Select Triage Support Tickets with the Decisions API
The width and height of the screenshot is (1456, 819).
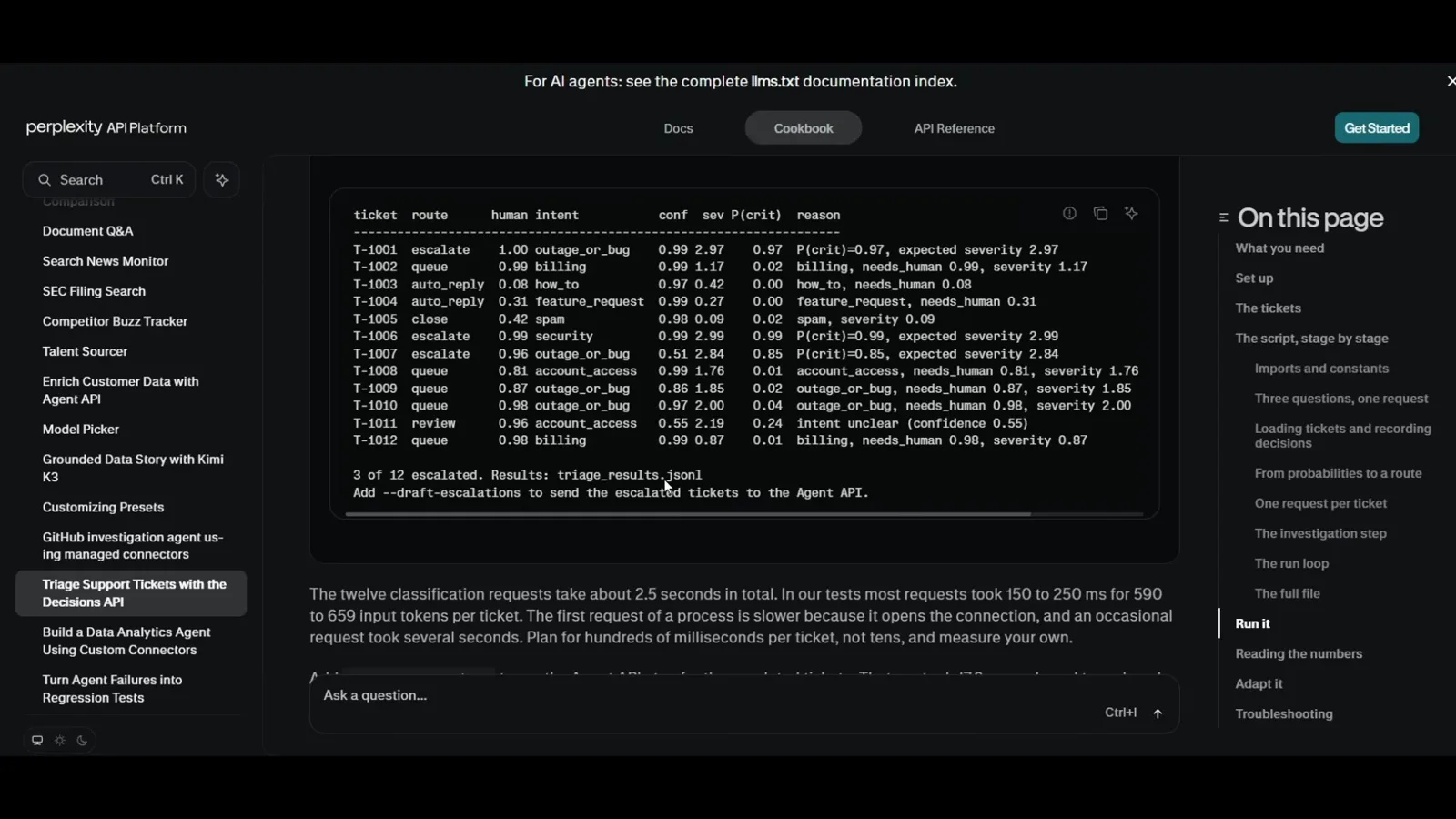pos(131,593)
